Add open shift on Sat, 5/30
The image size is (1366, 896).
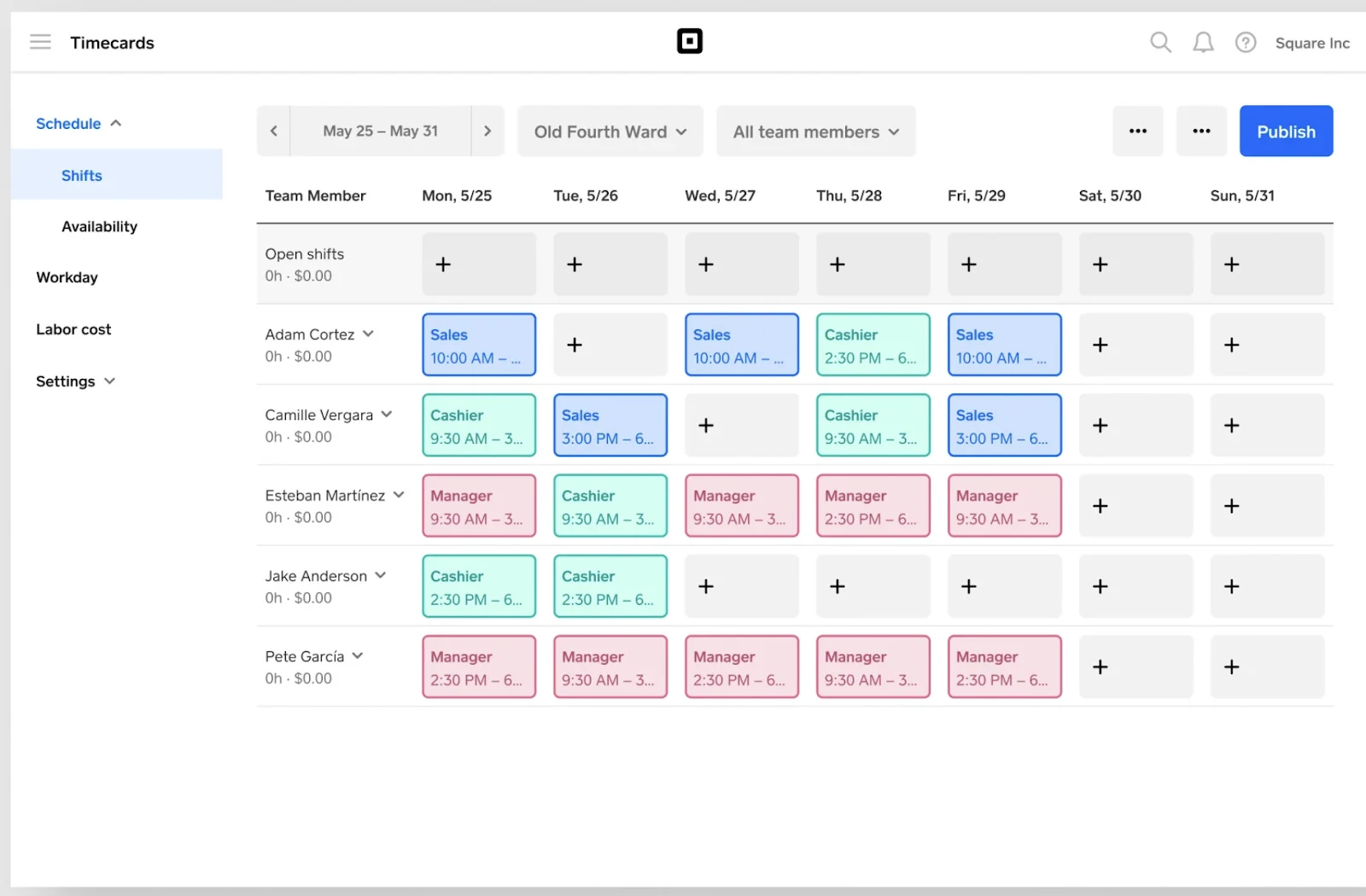click(x=1136, y=265)
